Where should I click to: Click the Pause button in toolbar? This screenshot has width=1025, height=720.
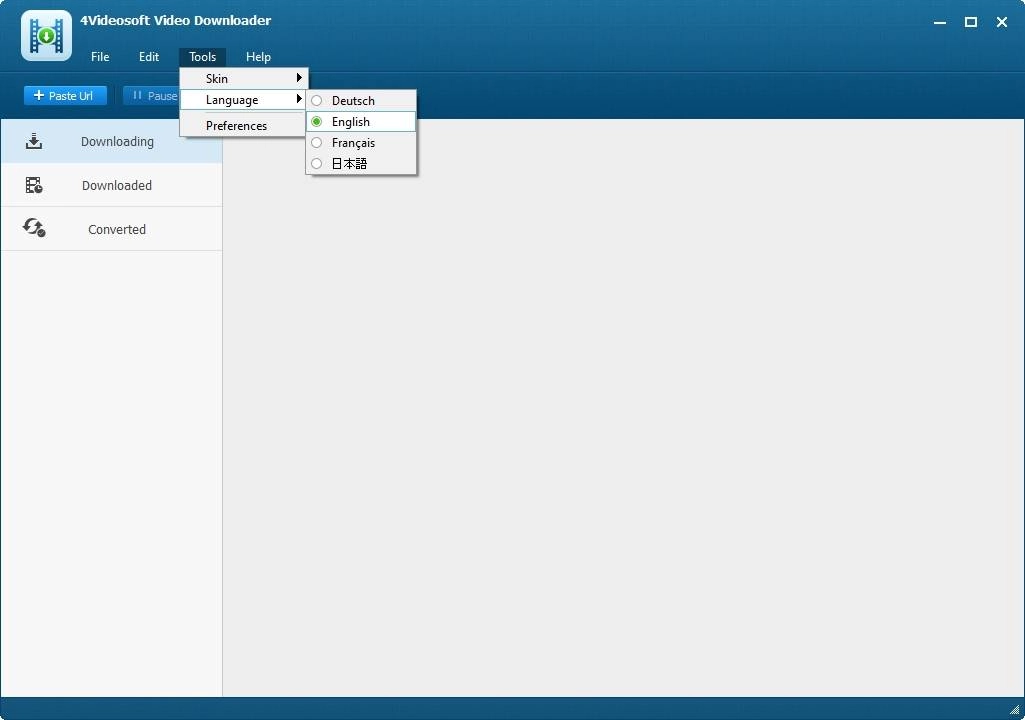click(x=152, y=95)
